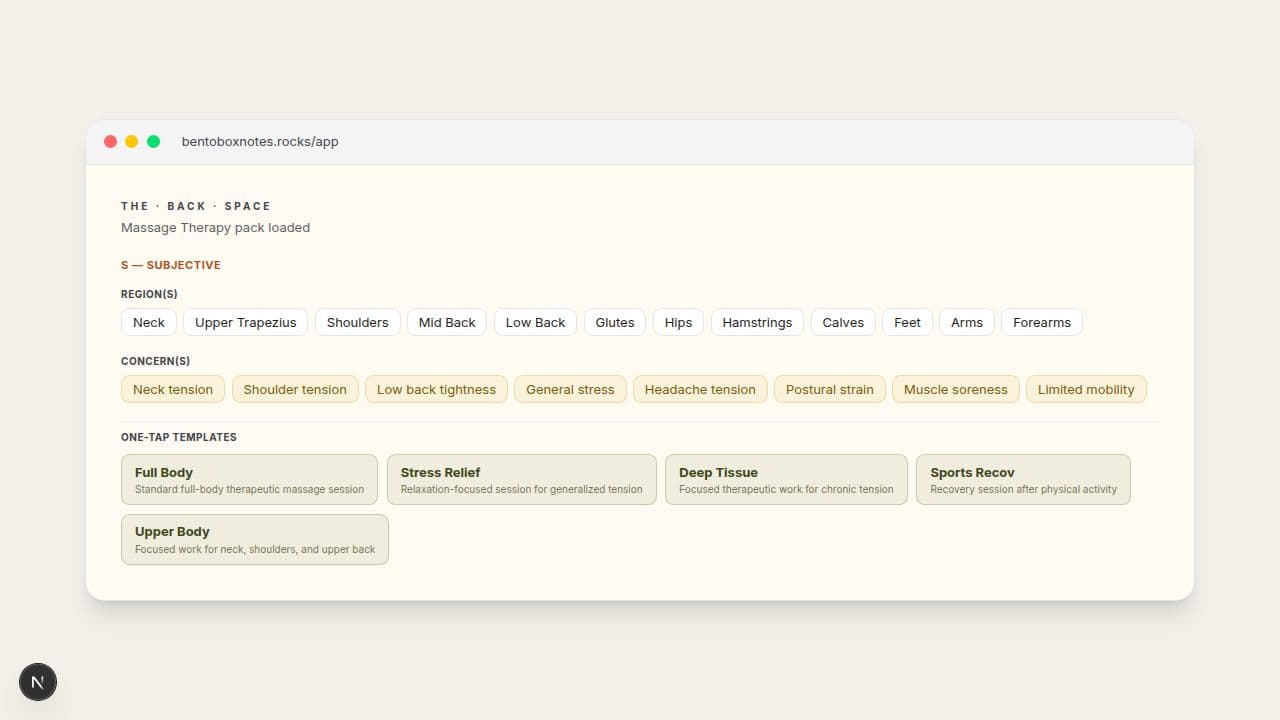Apply the Sports Recov template

tap(1023, 480)
